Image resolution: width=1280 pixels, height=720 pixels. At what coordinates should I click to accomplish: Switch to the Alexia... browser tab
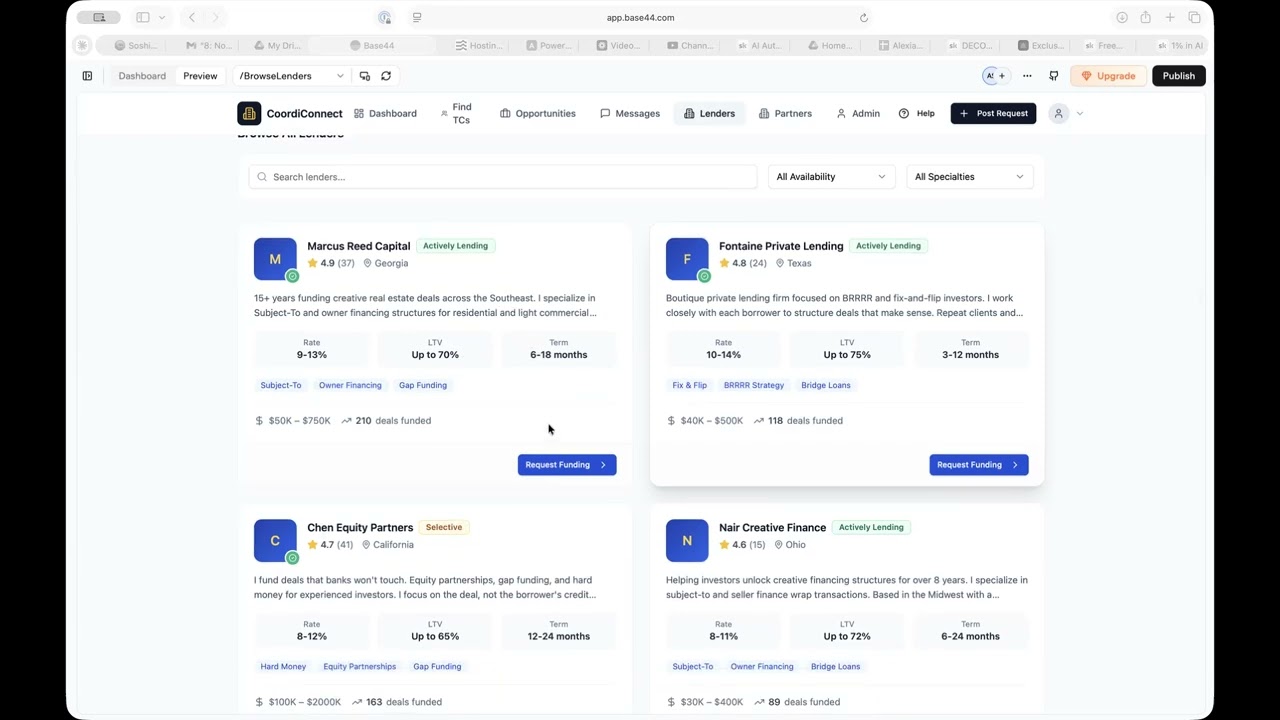pos(901,45)
